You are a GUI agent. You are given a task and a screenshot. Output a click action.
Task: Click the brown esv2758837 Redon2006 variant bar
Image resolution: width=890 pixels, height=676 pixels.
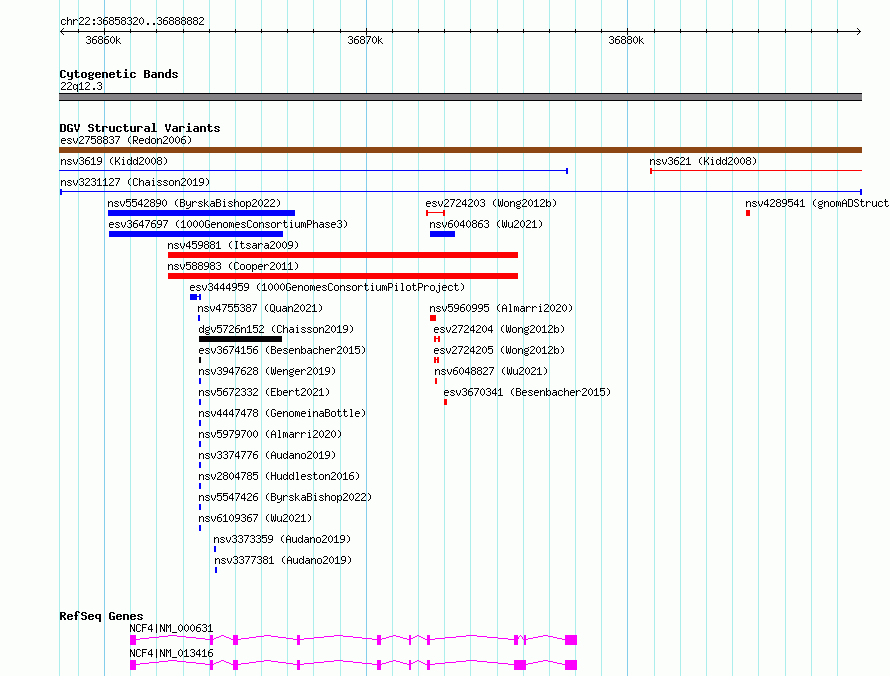[x=460, y=150]
